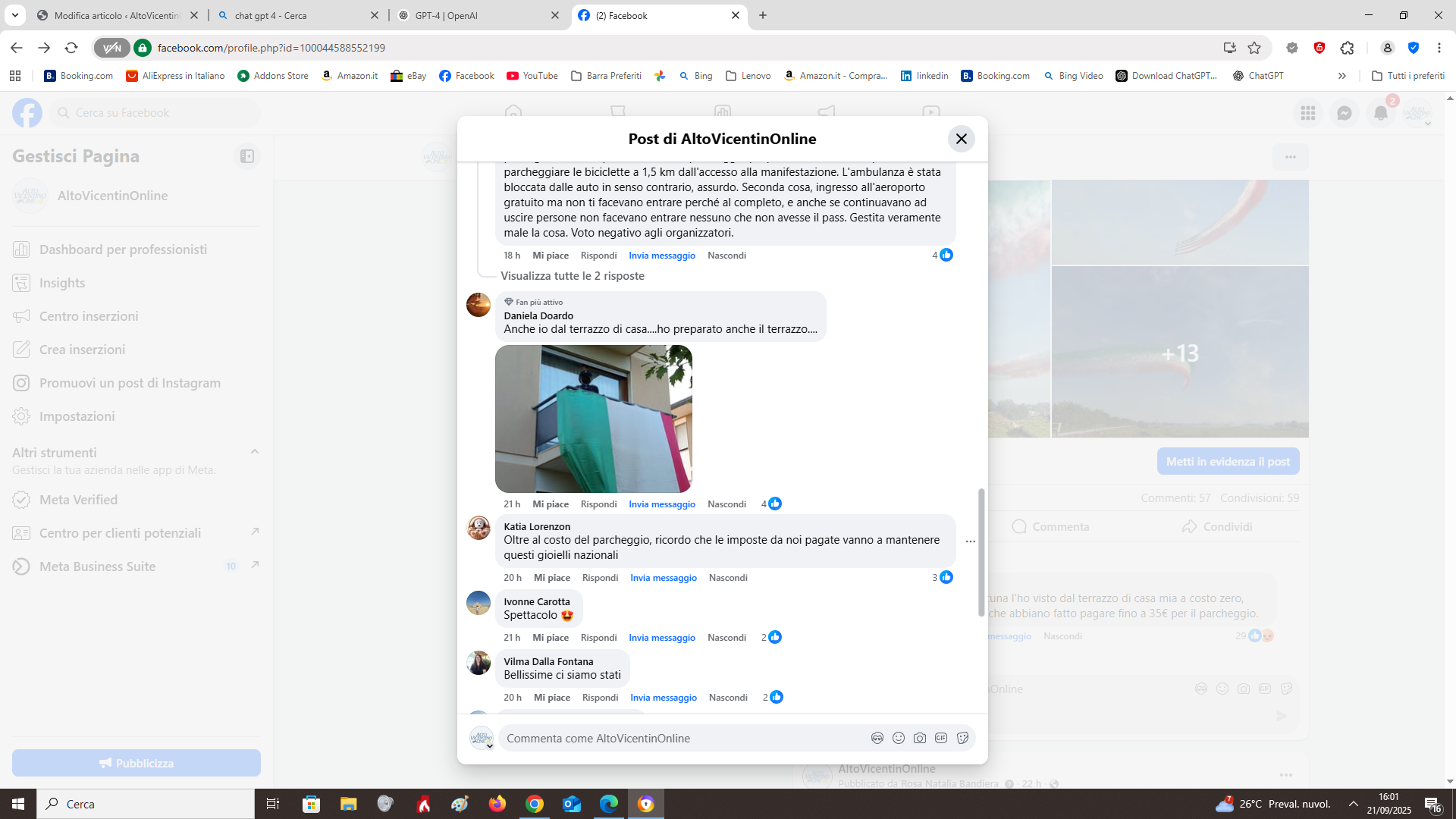Open Ivonne Carotta's profile name

[x=537, y=601]
